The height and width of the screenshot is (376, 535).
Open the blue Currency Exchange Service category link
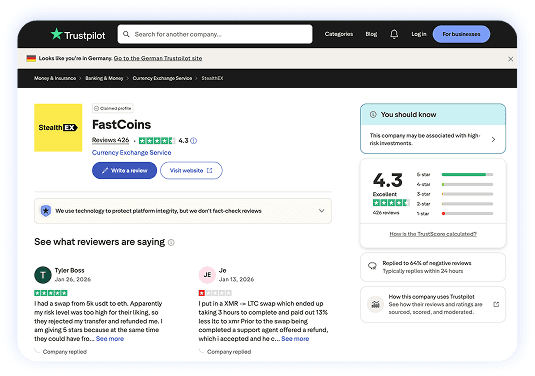click(132, 153)
